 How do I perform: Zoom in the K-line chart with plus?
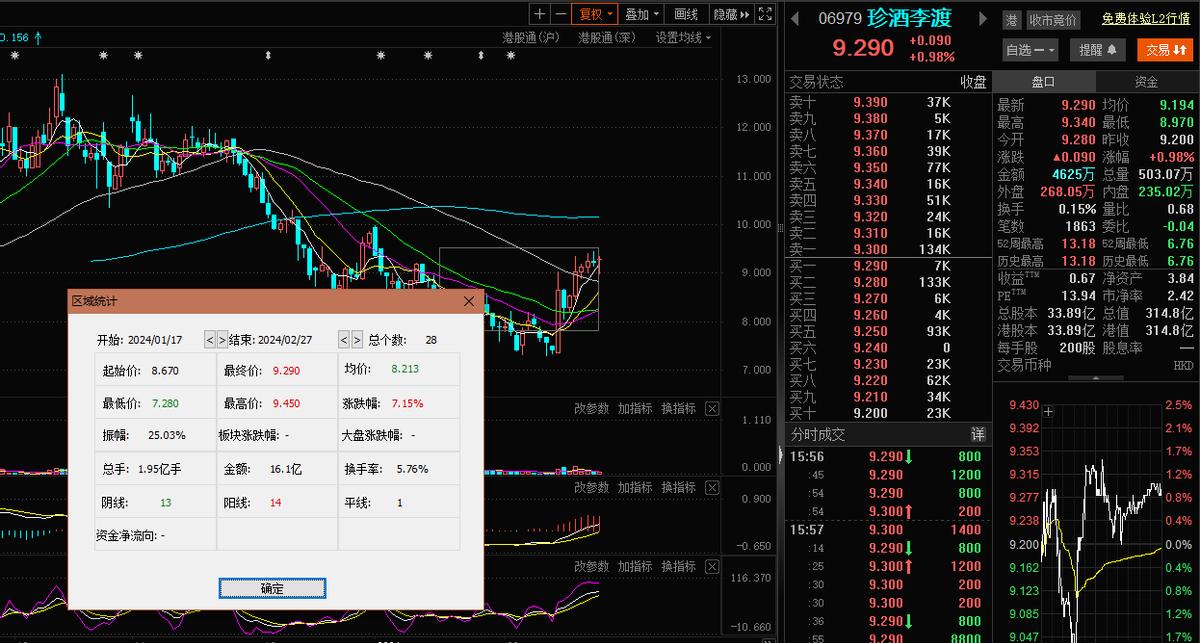[540, 14]
